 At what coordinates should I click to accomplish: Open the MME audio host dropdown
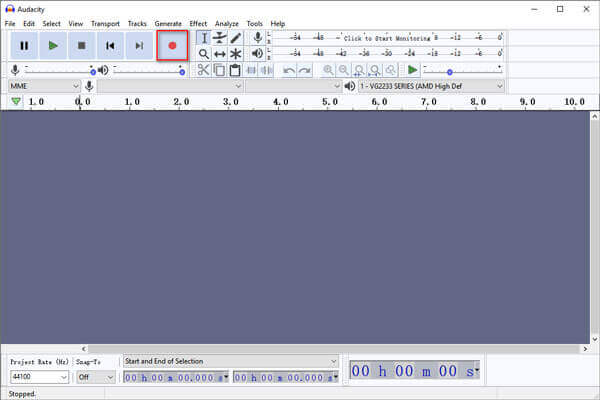click(x=44, y=86)
